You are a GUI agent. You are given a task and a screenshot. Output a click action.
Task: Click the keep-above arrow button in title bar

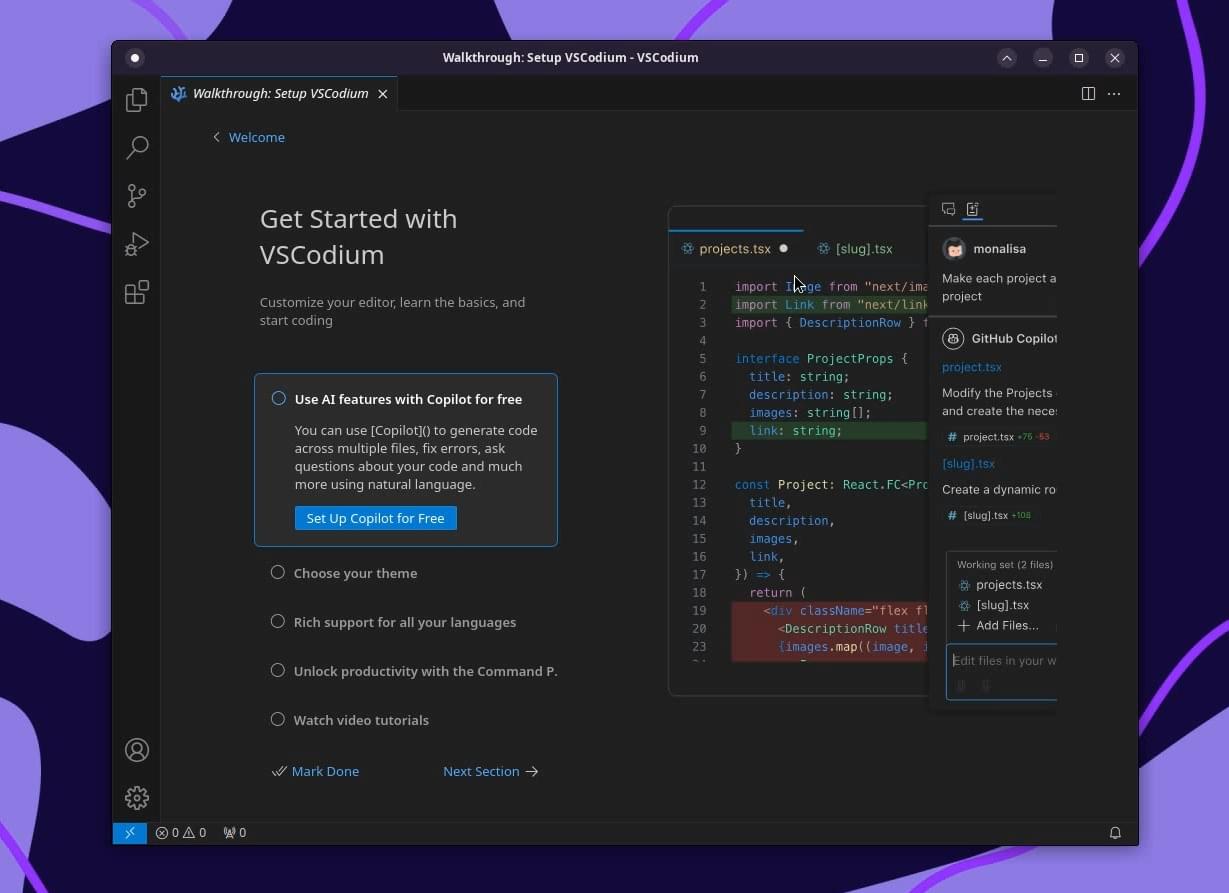[x=1007, y=58]
